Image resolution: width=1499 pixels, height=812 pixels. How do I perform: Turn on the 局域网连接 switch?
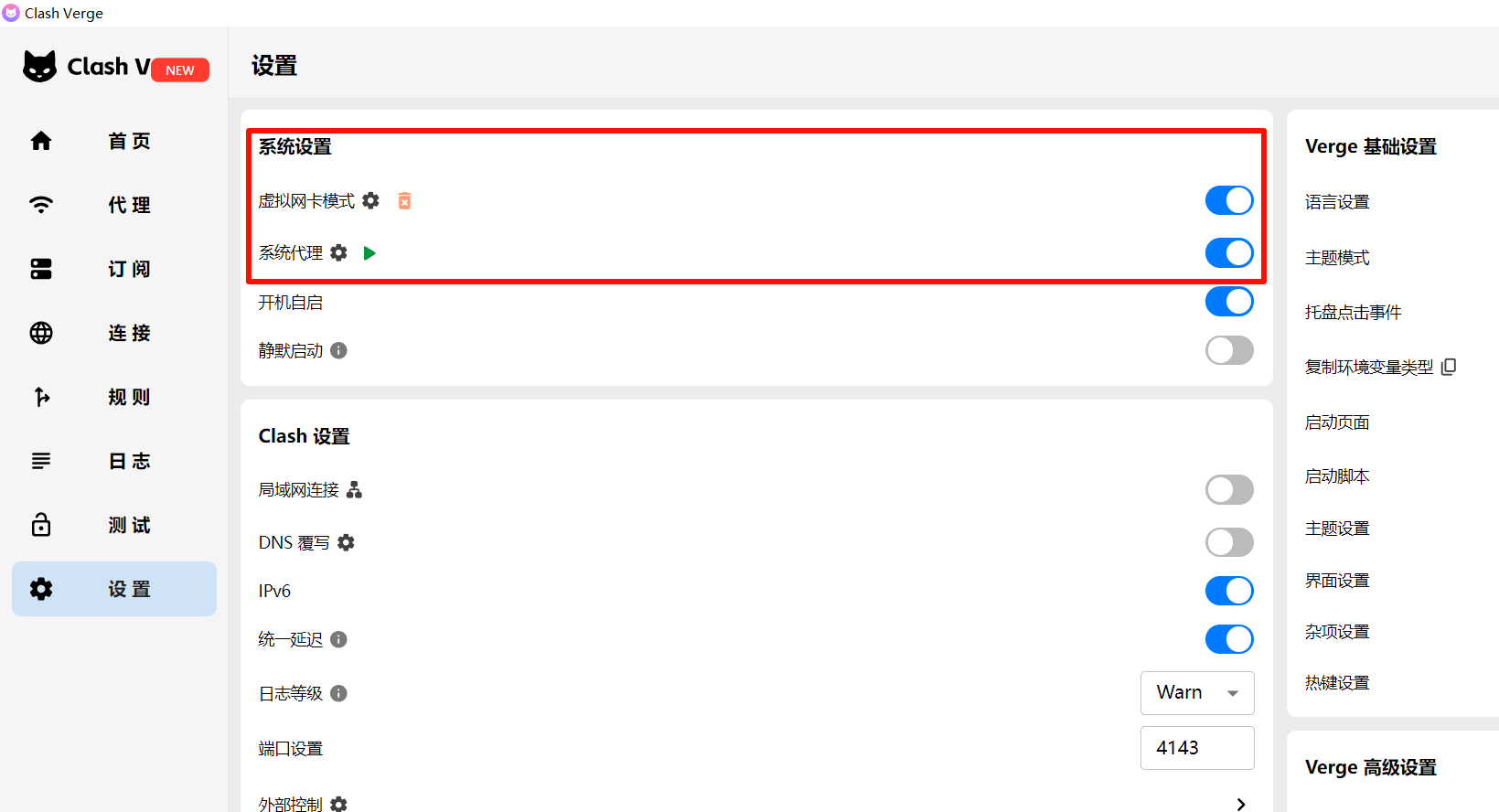[1228, 490]
